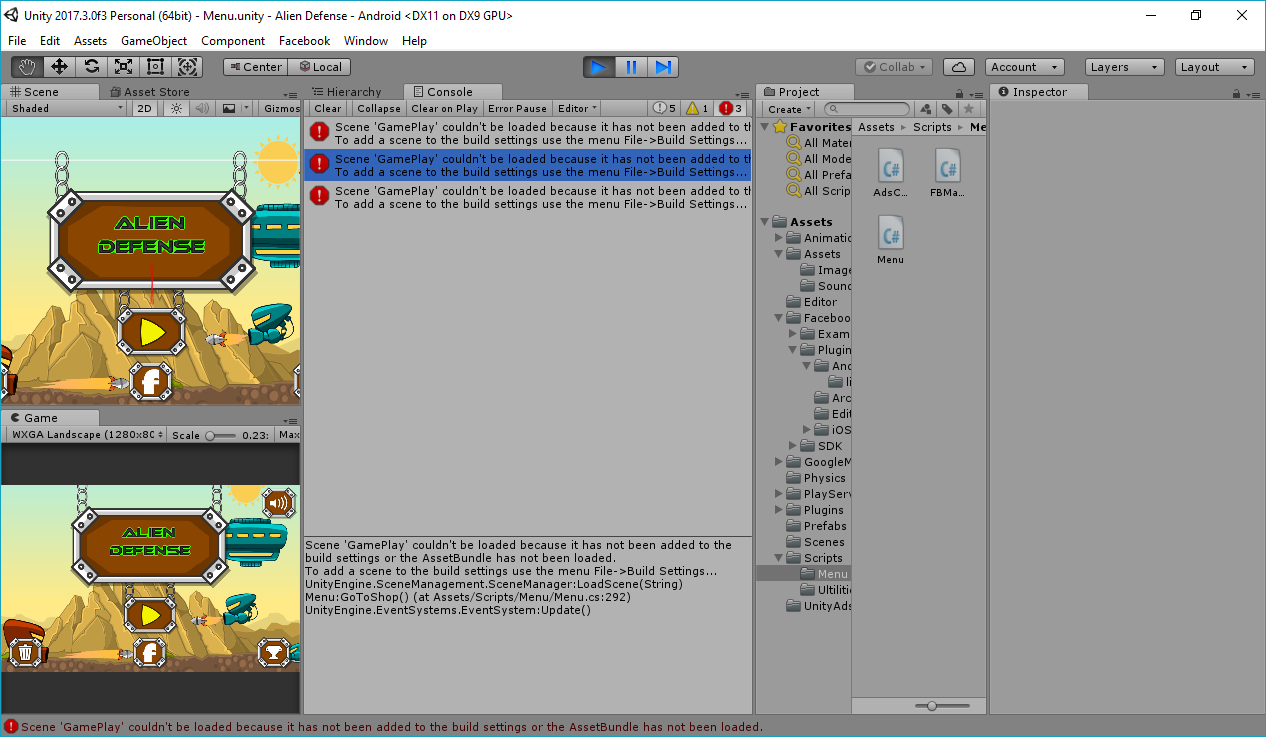The height and width of the screenshot is (737, 1266).
Task: Toggle 2D view in Scene panel
Action: click(x=145, y=108)
